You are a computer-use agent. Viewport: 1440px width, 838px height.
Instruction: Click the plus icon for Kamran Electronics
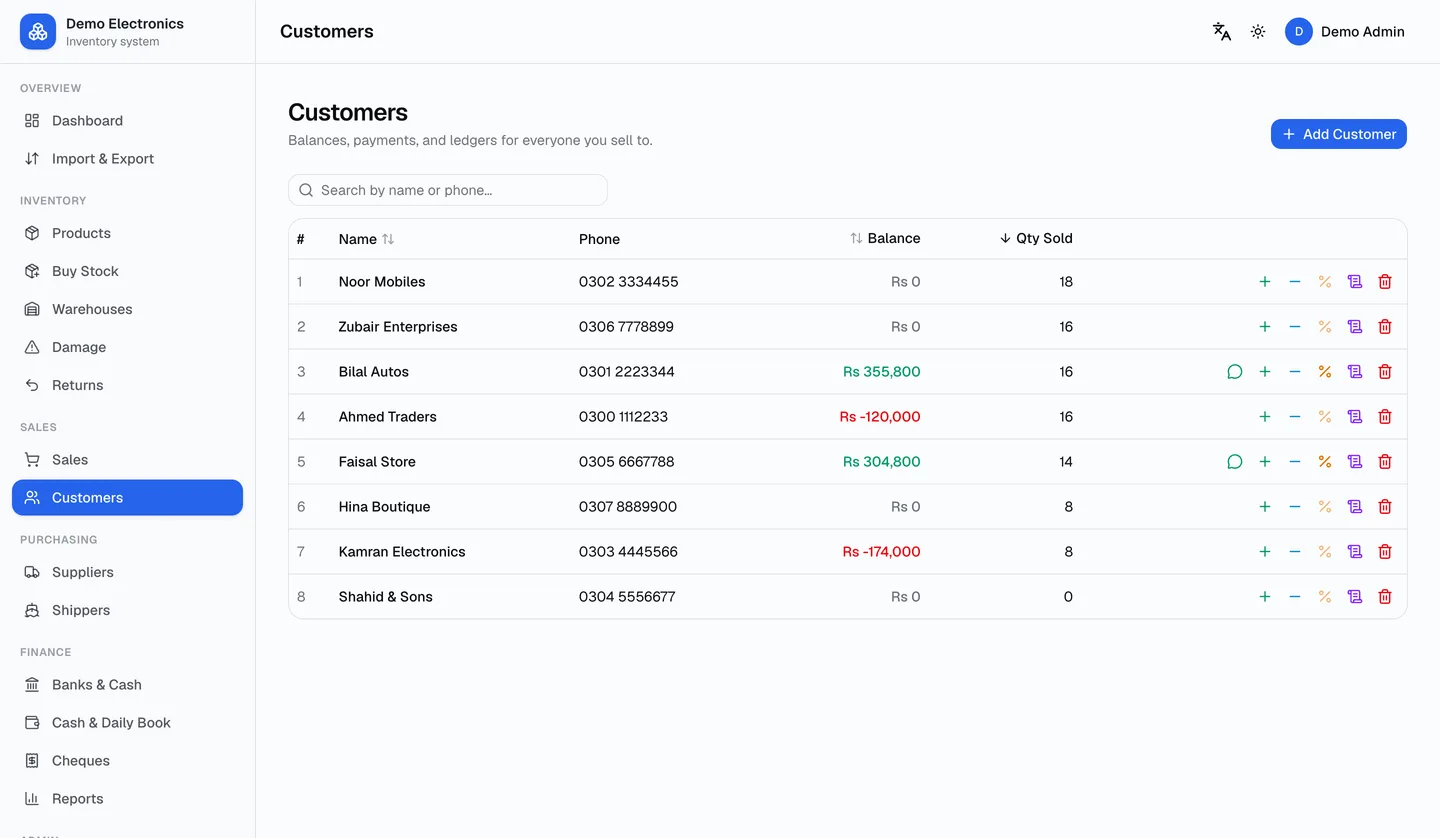coord(1265,552)
